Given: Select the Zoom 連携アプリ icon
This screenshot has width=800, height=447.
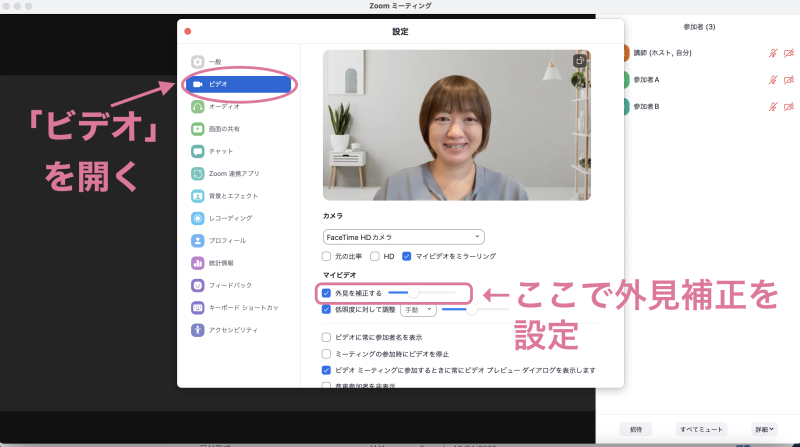Looking at the screenshot, I should point(197,173).
